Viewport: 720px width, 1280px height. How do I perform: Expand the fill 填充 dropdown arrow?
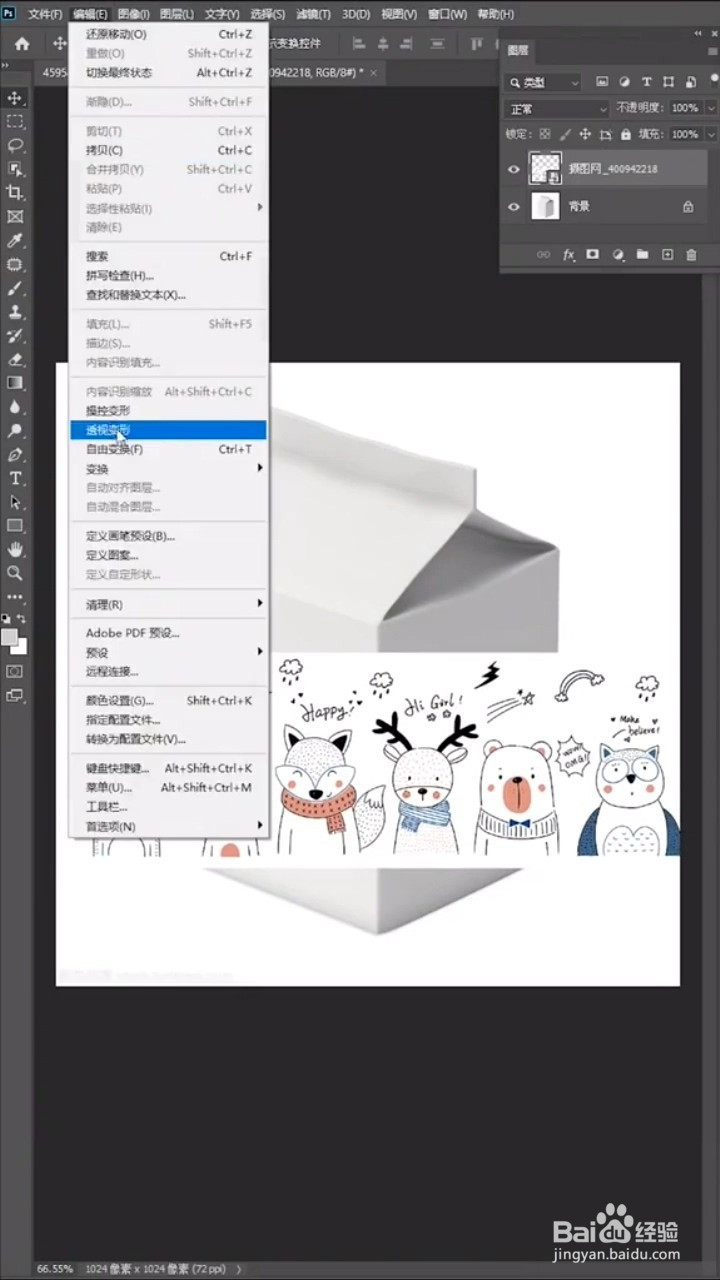[x=710, y=134]
